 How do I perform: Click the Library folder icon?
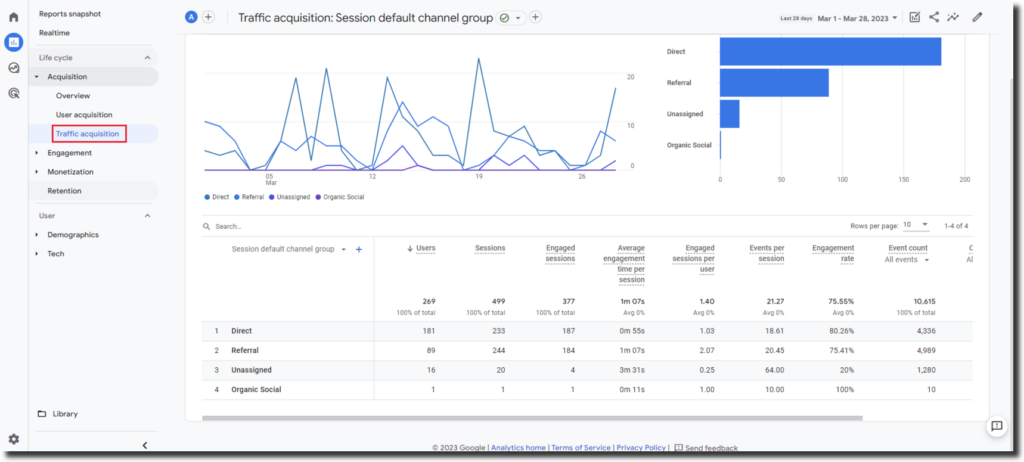[42, 414]
